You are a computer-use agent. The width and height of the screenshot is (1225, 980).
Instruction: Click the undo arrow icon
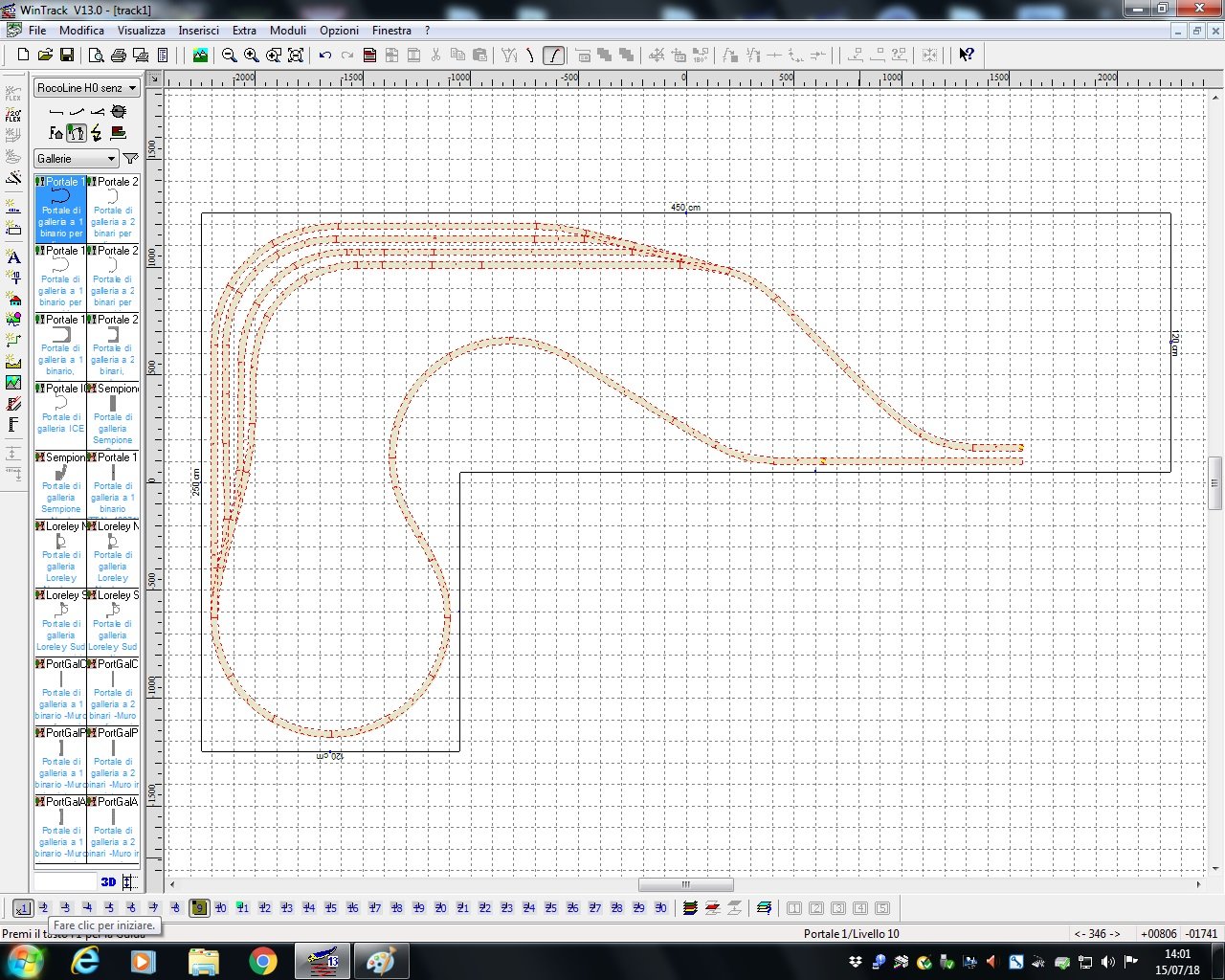point(325,56)
